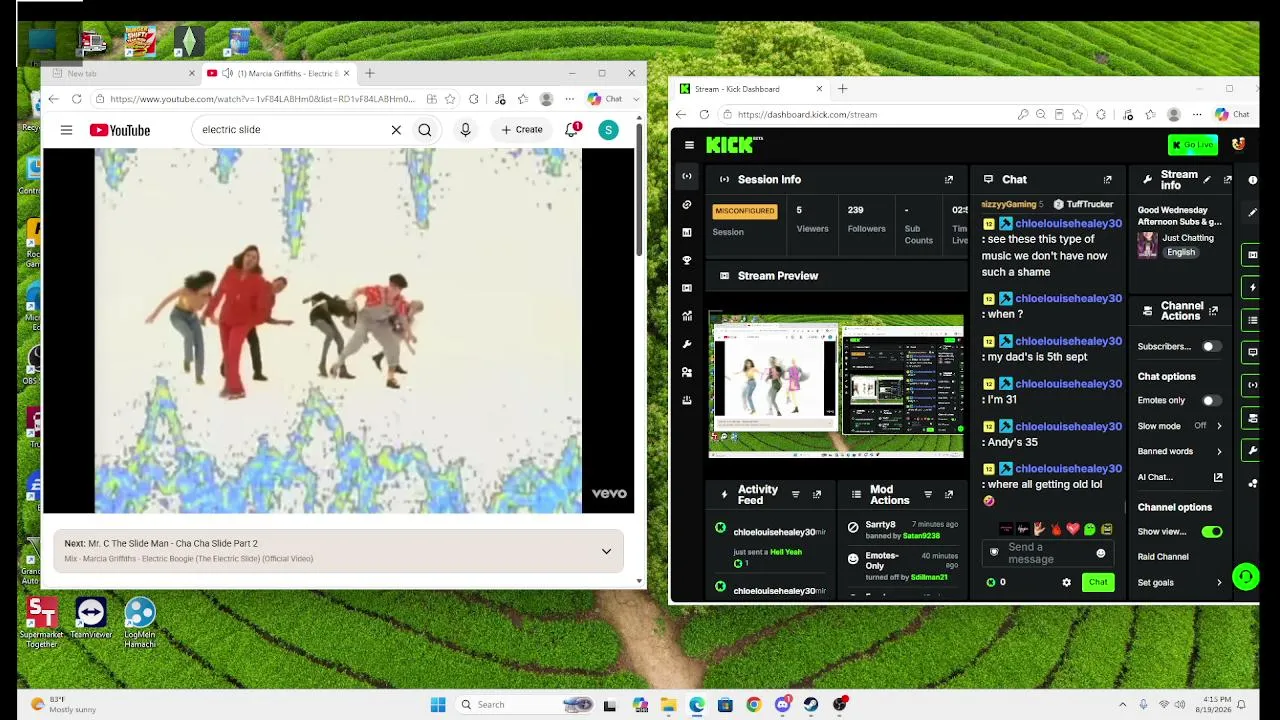Open a new tab in YouTube browser window
This screenshot has height=720, width=1280.
tap(370, 73)
